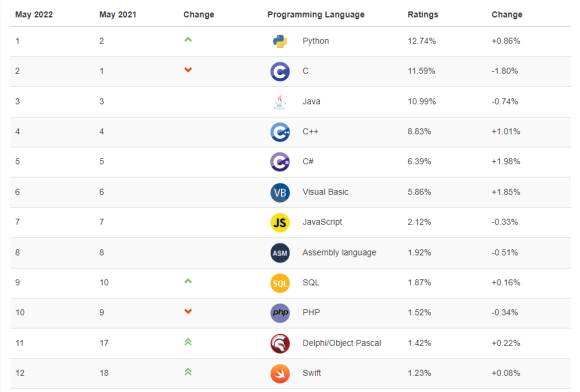Select the C++ logo icon
Screen dimensions: 580x392
[280, 132]
